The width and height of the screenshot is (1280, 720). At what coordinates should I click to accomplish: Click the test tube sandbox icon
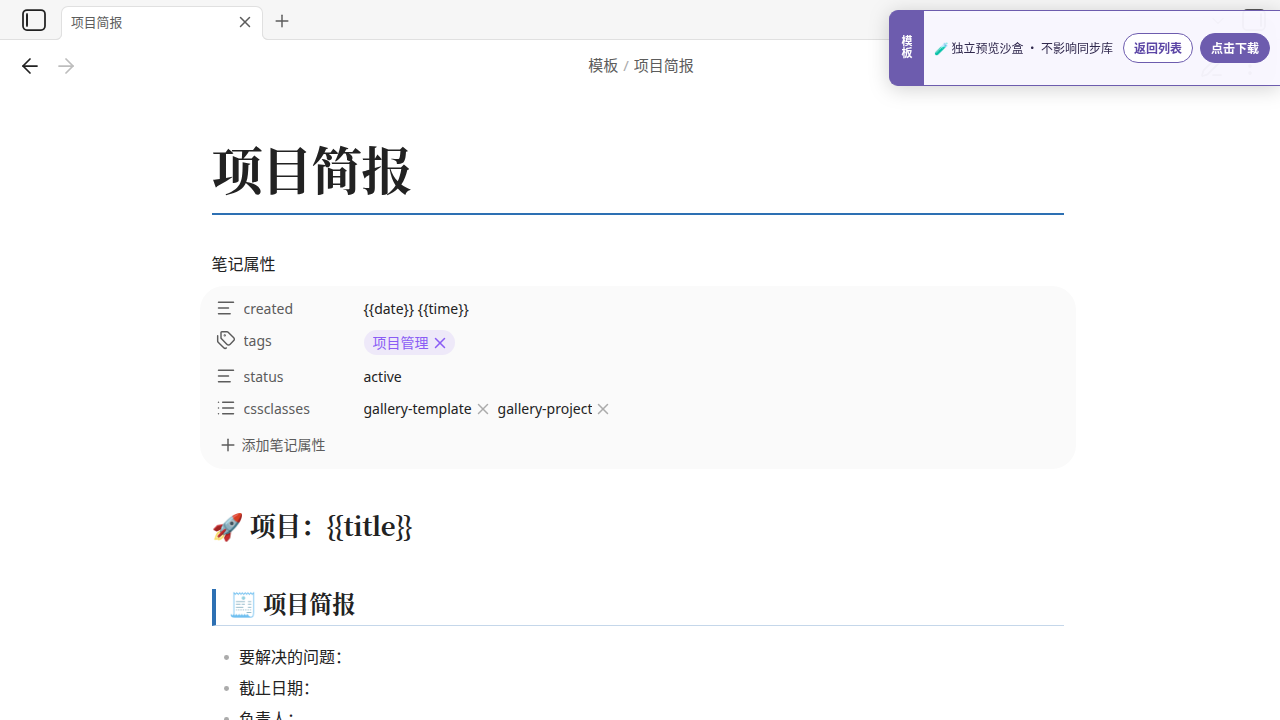pos(941,48)
